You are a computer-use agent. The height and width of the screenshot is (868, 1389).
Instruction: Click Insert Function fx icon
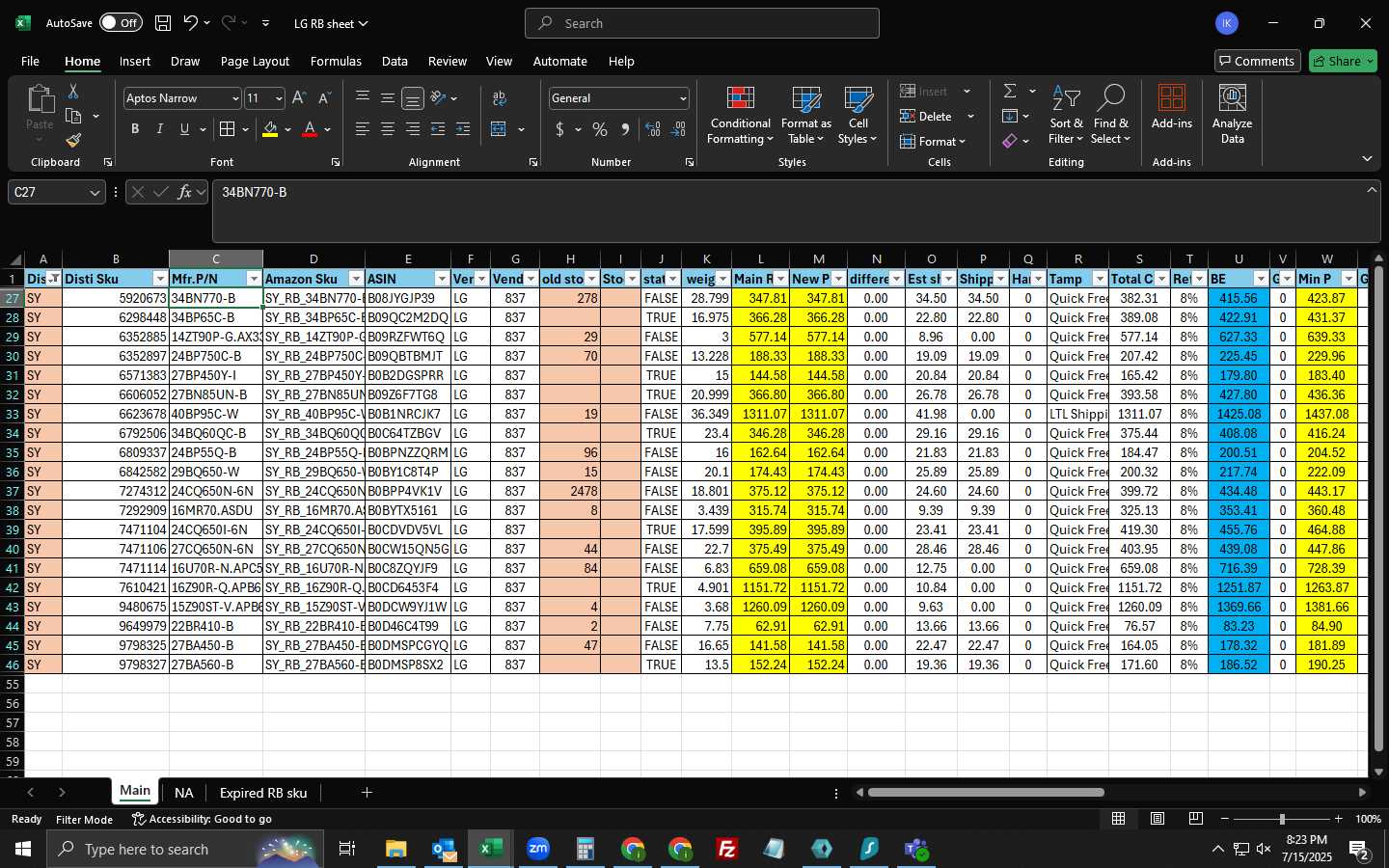184,192
